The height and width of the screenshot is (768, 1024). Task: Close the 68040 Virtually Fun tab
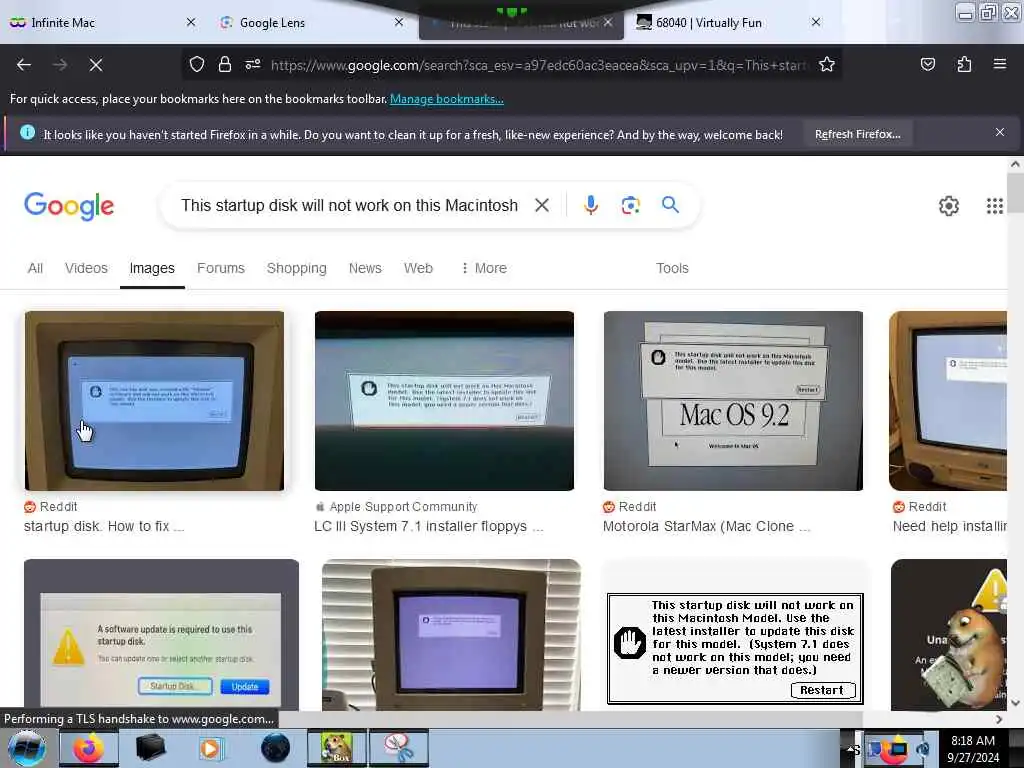(x=816, y=22)
